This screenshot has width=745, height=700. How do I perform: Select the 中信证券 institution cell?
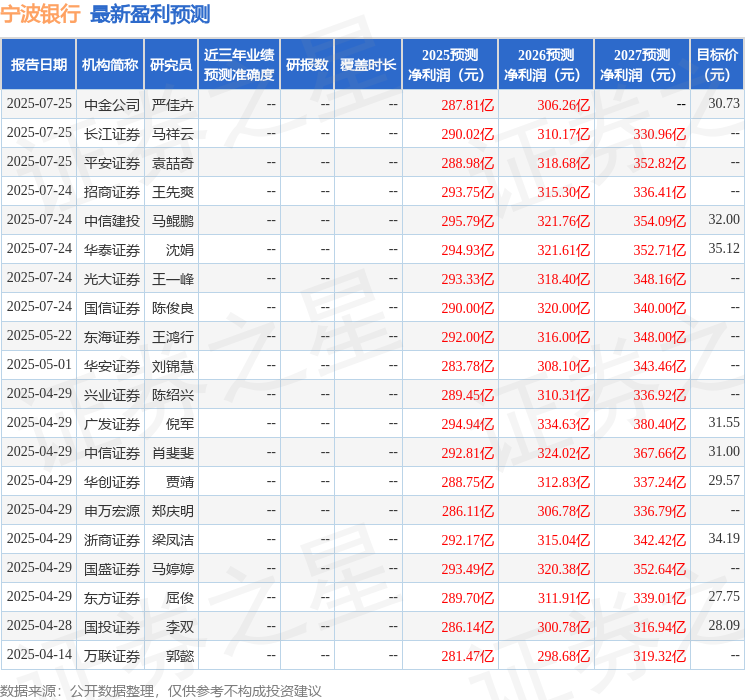click(112, 453)
